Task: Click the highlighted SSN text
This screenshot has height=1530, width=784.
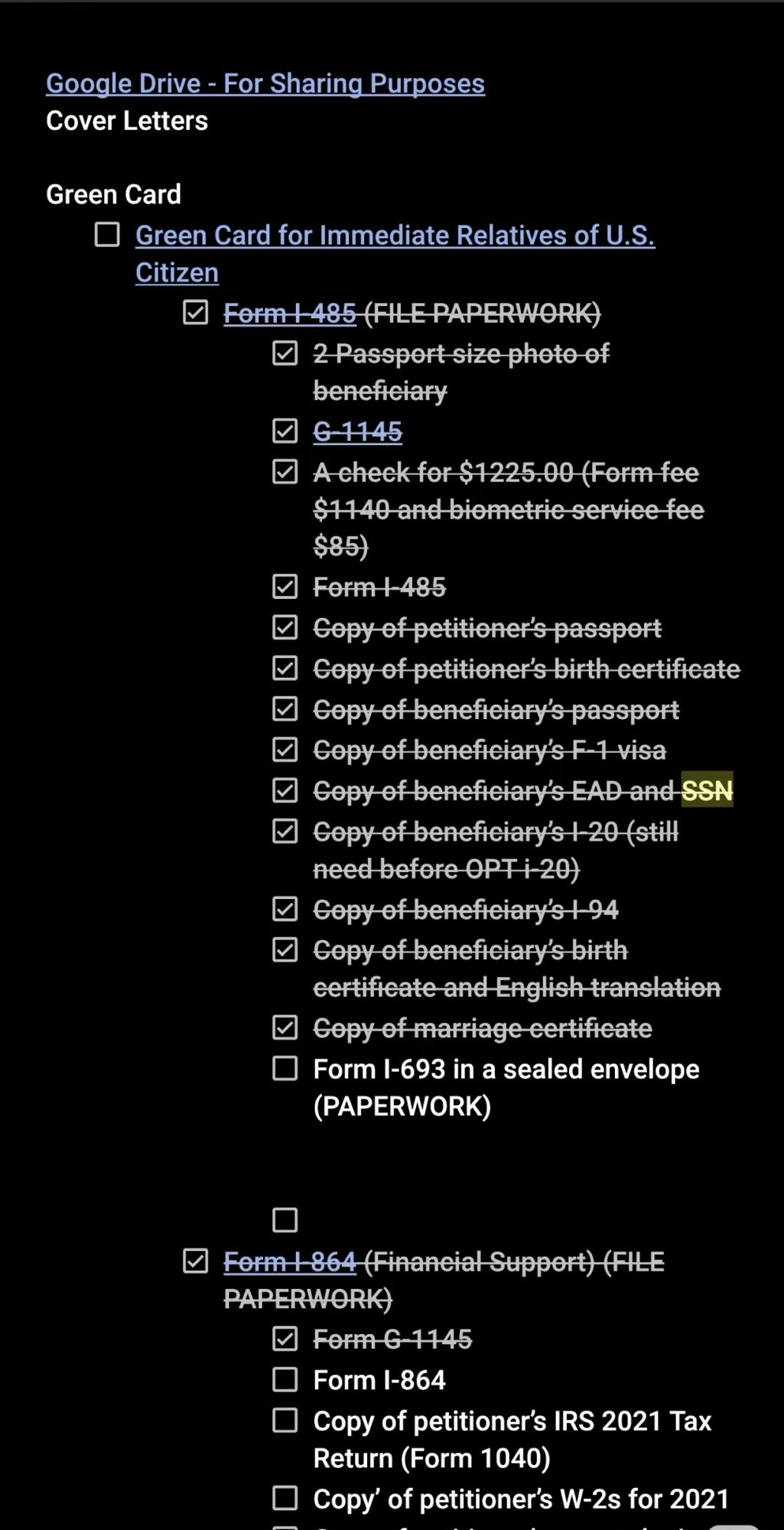Action: pyautogui.click(x=707, y=791)
